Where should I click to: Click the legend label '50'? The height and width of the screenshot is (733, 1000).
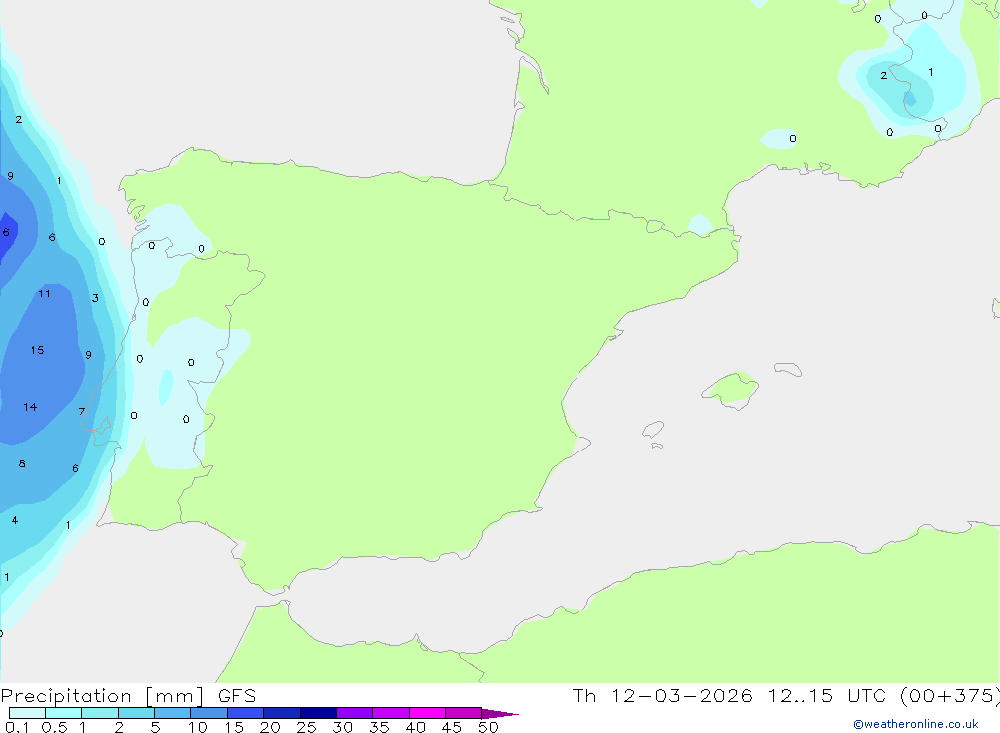(x=488, y=727)
